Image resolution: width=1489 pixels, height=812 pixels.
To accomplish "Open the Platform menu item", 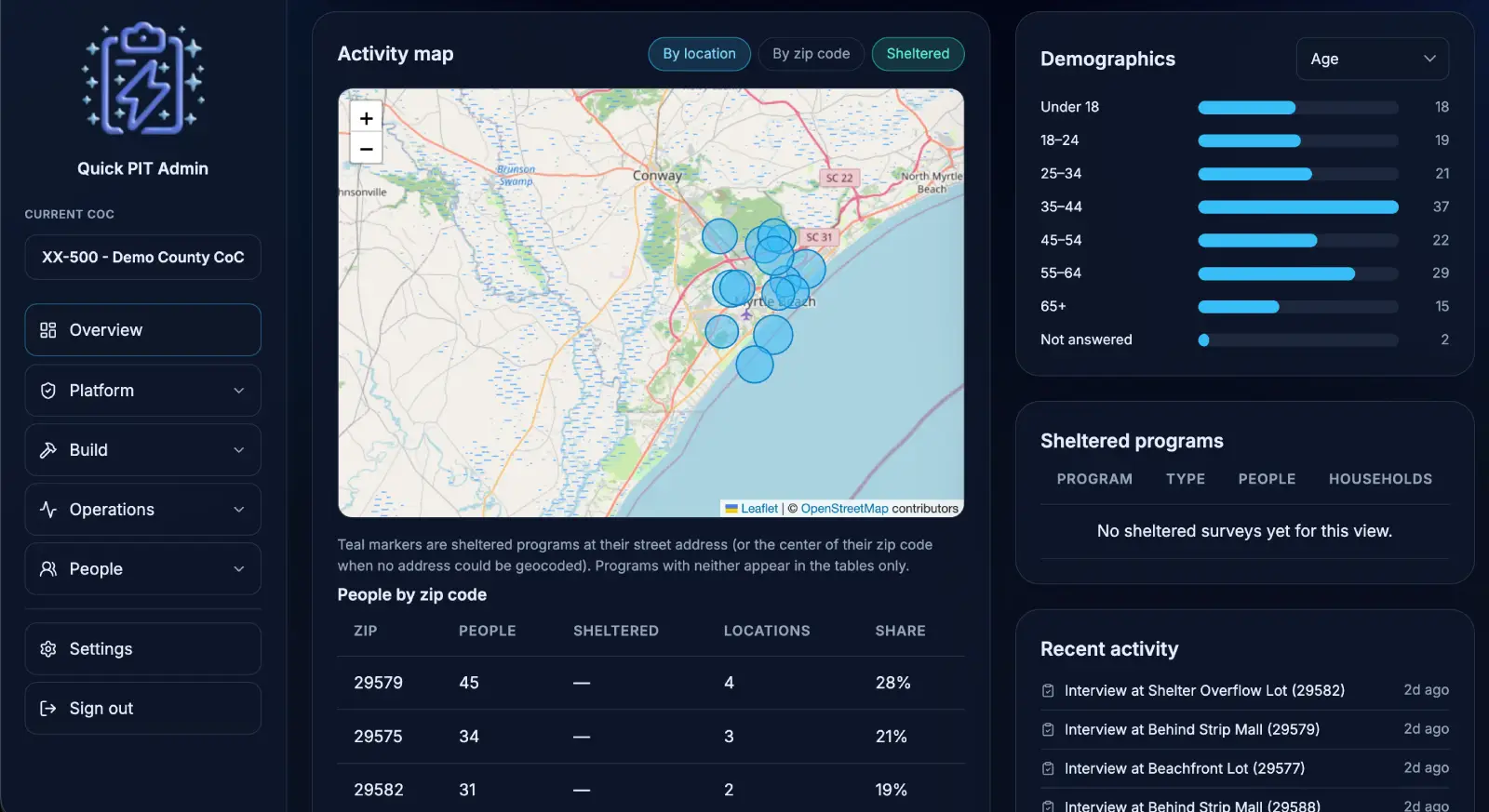I will (x=142, y=391).
